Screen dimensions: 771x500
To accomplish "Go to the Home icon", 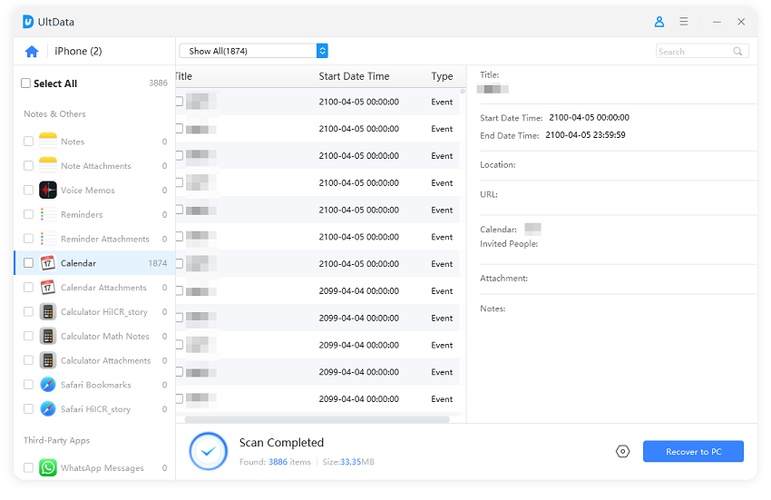I will pos(32,51).
